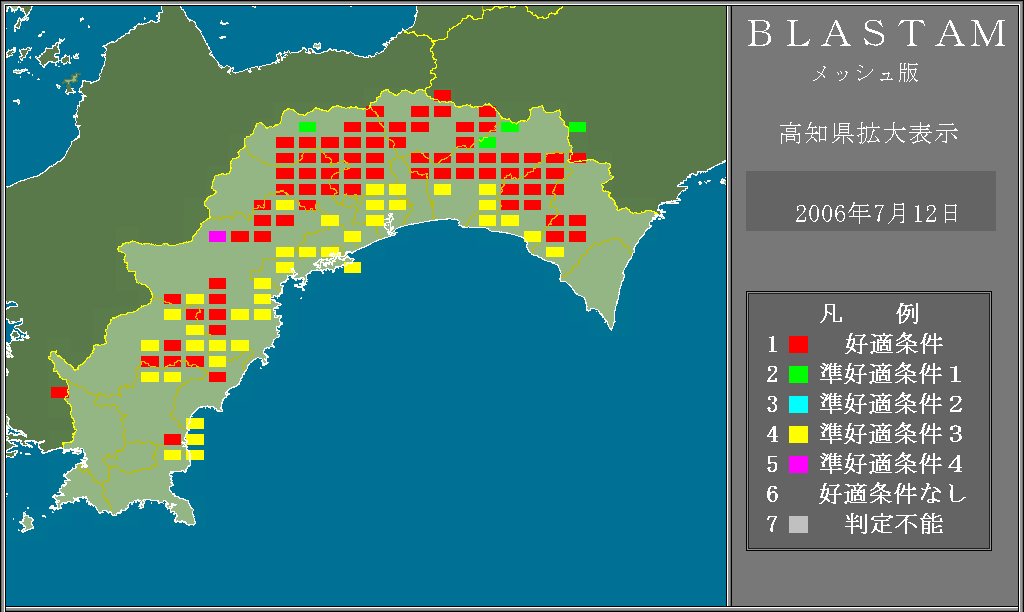Click the 好適条件なし legend label

892,494
